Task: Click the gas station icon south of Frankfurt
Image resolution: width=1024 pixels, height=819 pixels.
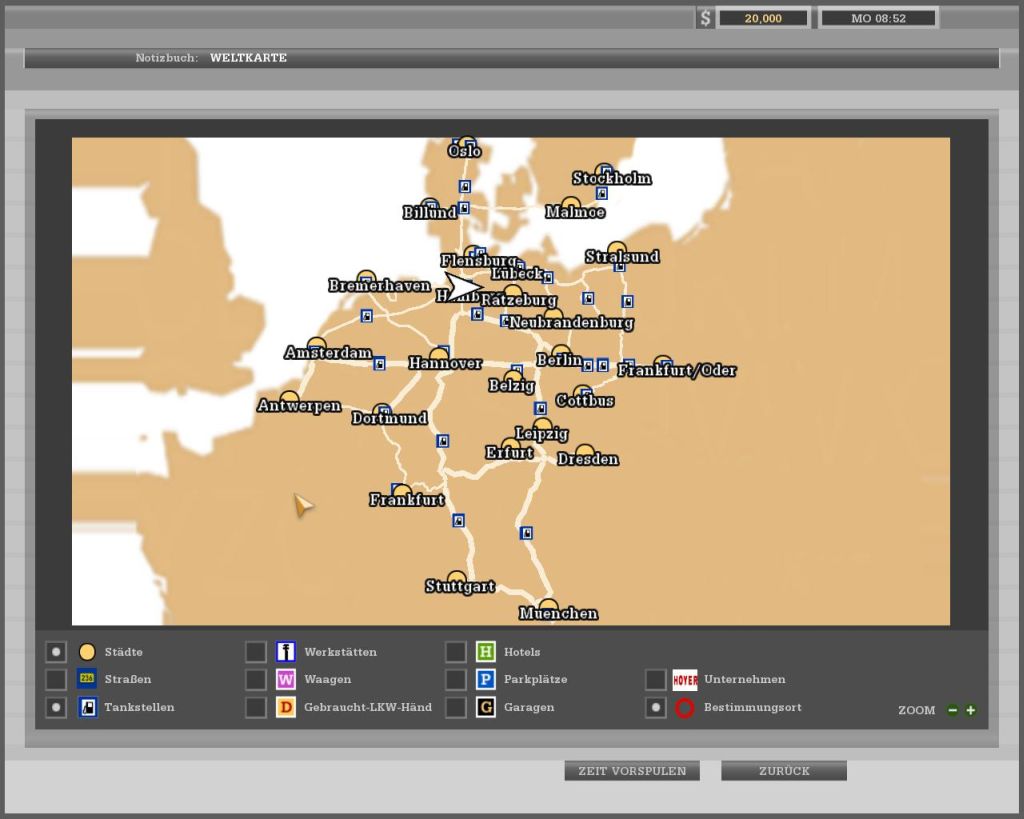Action: (x=458, y=520)
